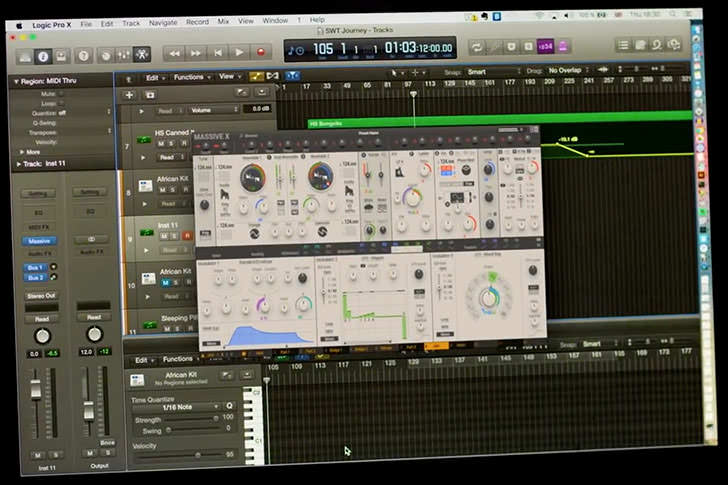Open Drag No Overlap dropdown
Viewport: 728px width, 485px height.
568,71
